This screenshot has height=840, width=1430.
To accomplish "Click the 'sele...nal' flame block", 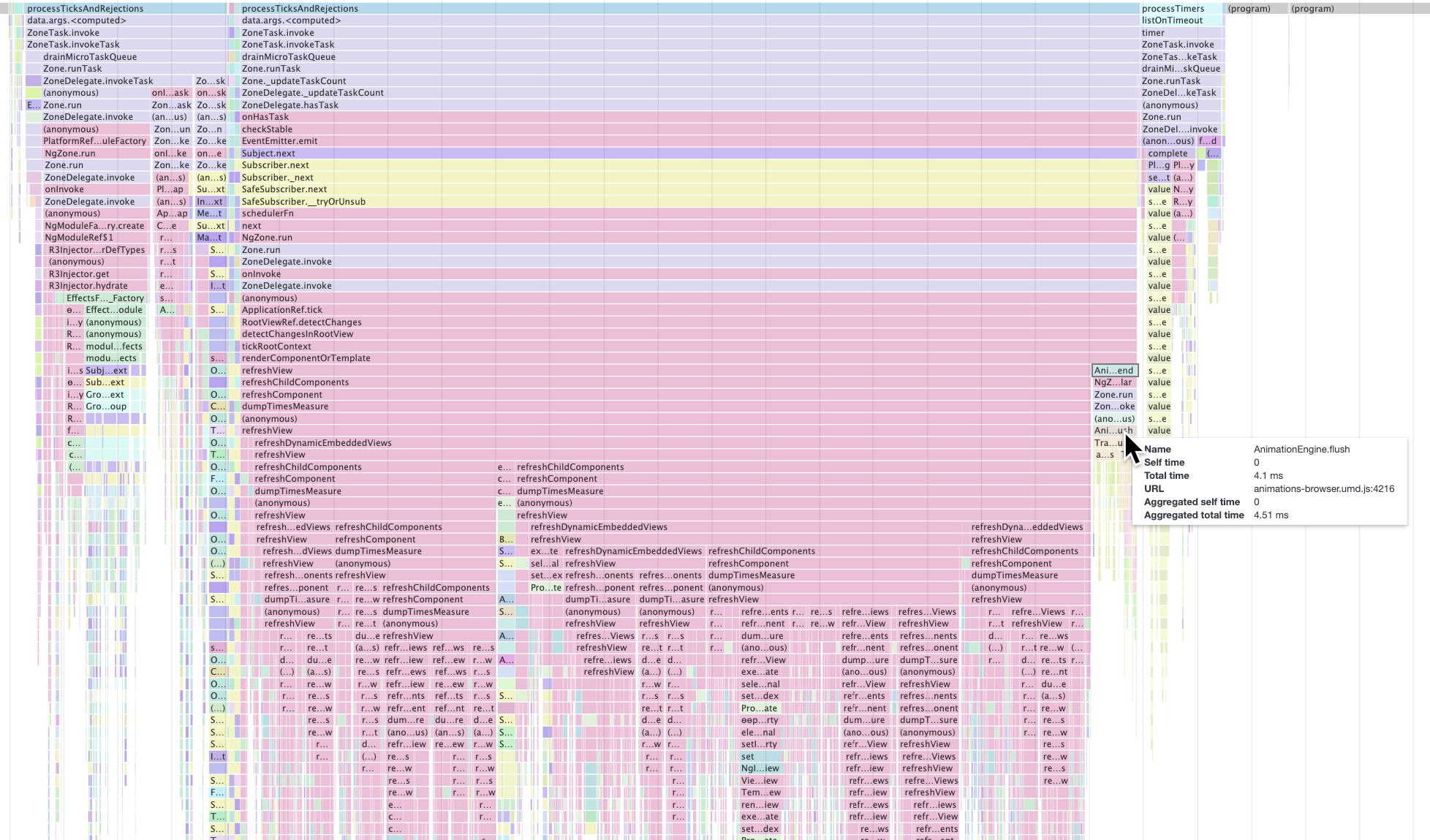I will click(760, 684).
